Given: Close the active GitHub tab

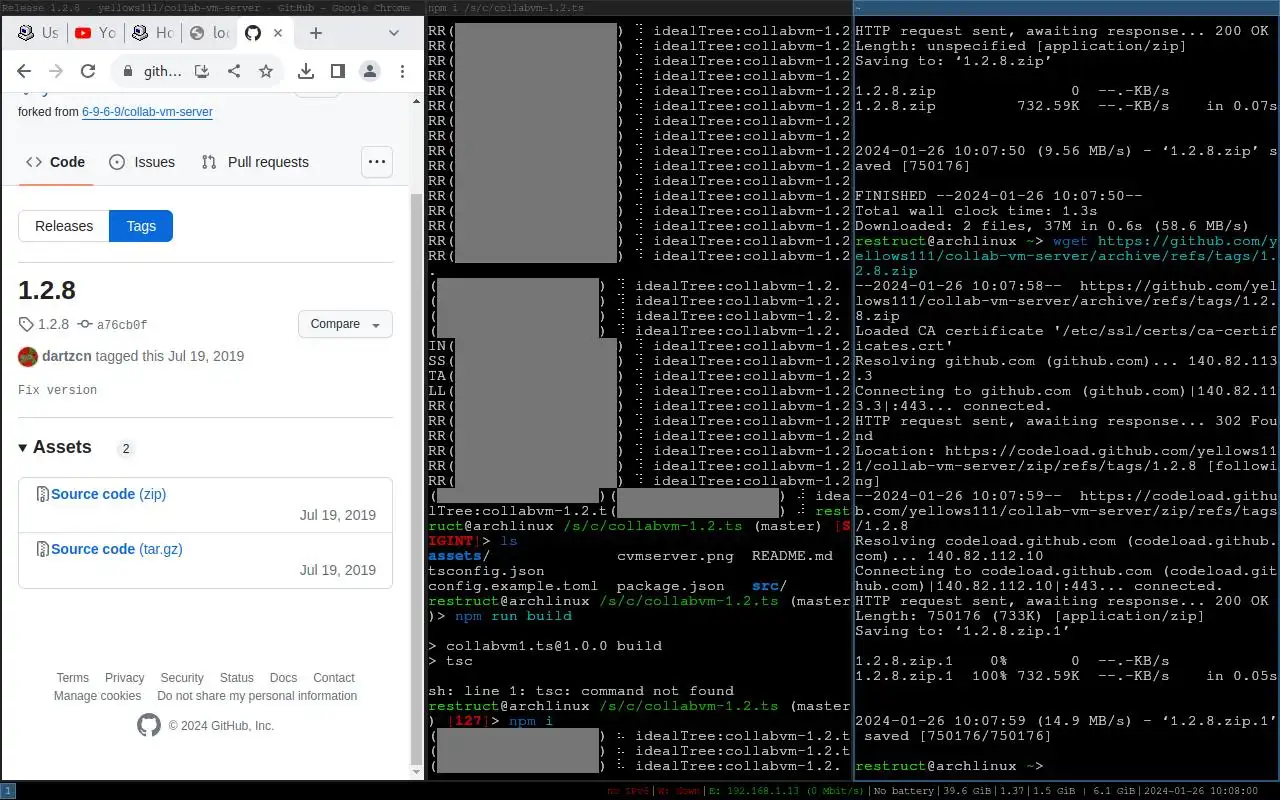Looking at the screenshot, I should [x=277, y=33].
